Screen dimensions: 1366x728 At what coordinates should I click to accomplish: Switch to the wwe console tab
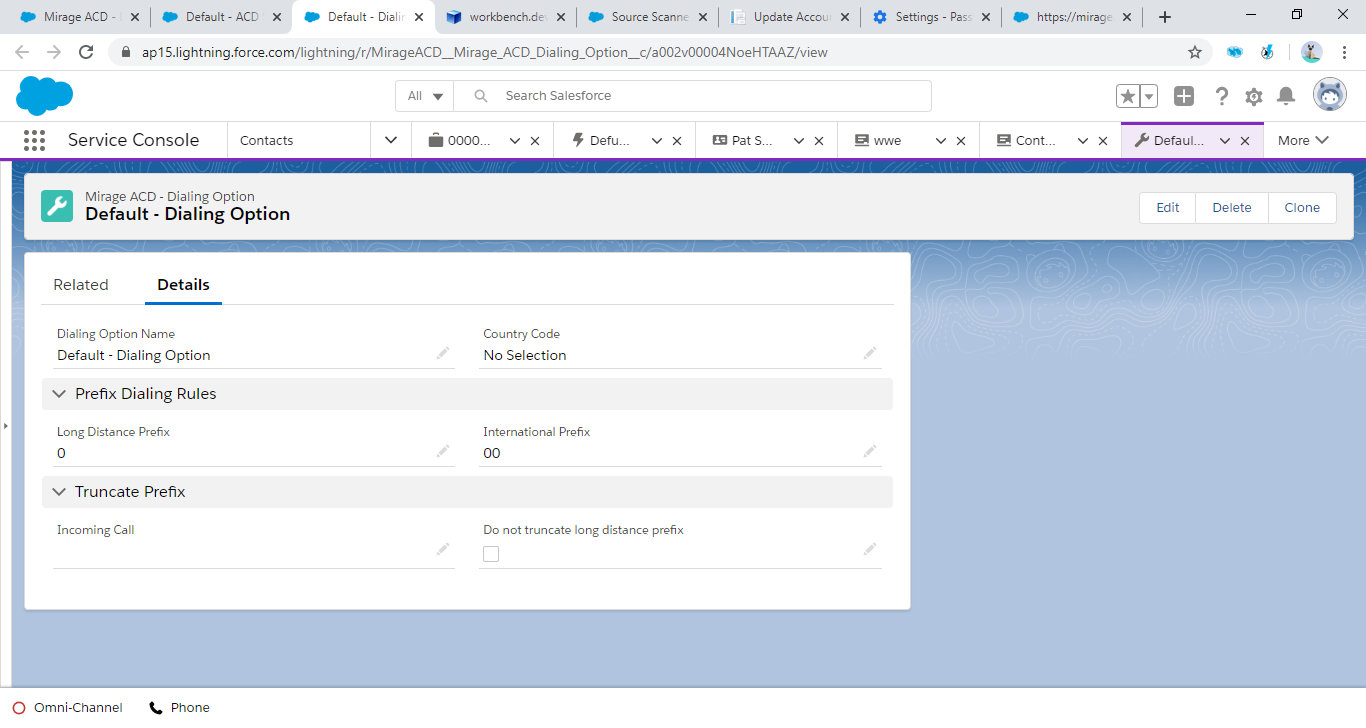tap(887, 141)
